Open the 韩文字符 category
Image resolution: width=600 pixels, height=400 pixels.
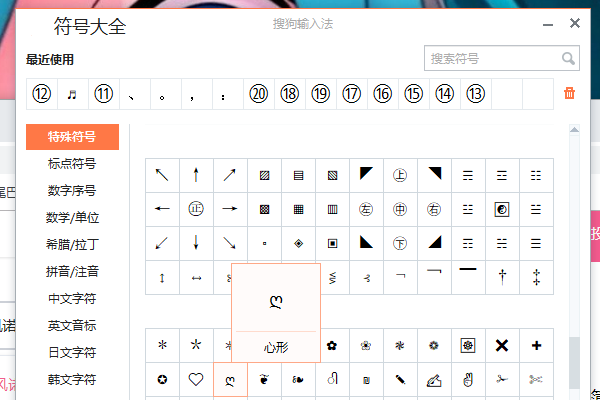72,379
